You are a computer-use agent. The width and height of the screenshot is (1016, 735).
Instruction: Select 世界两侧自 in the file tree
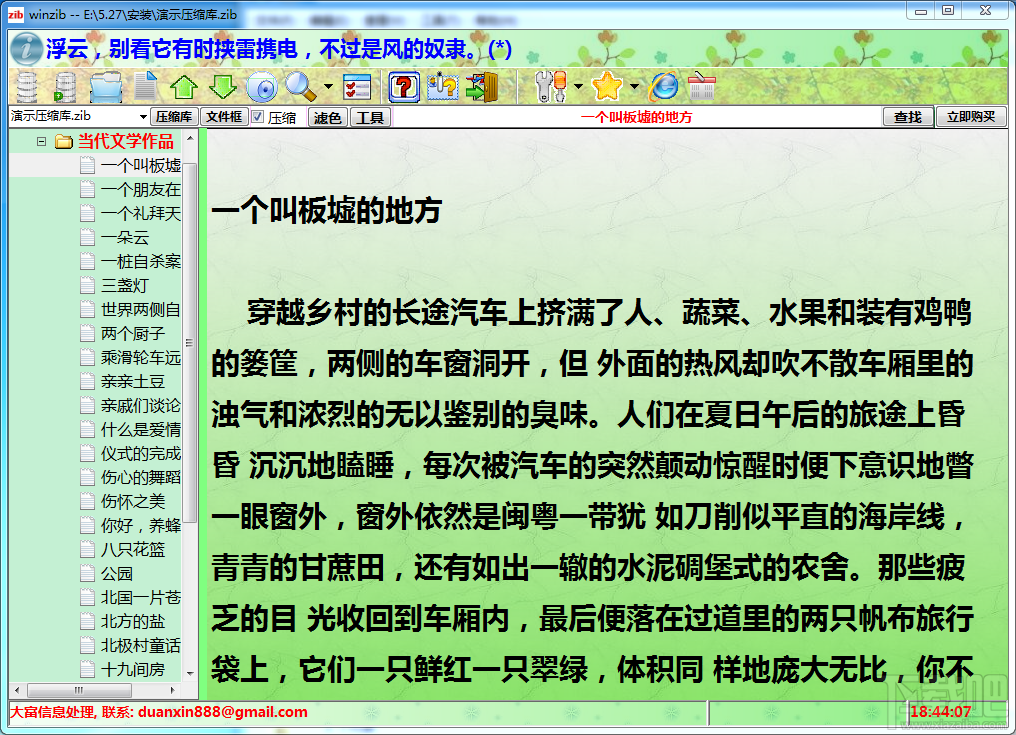coord(141,309)
